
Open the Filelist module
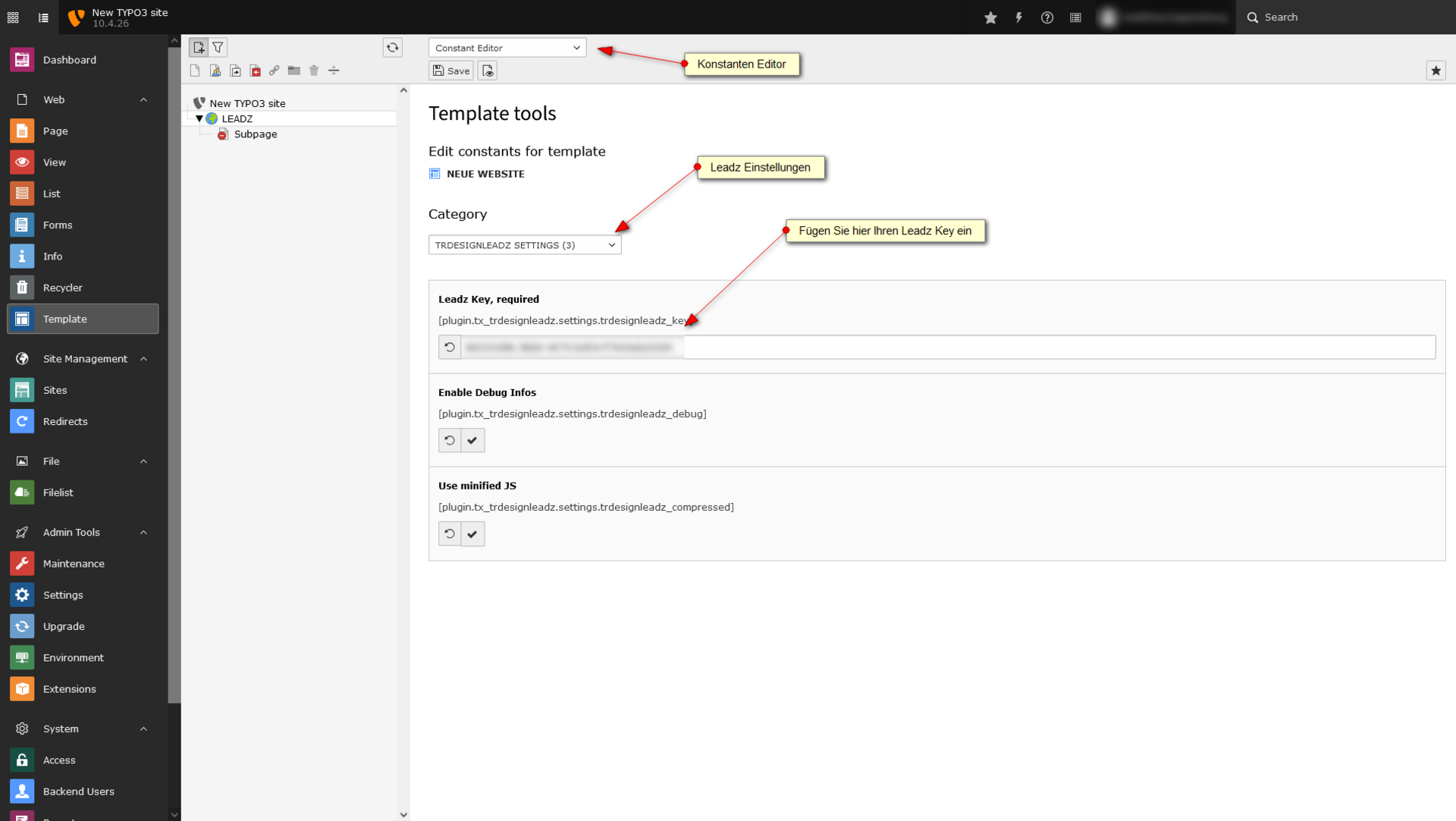[x=58, y=492]
